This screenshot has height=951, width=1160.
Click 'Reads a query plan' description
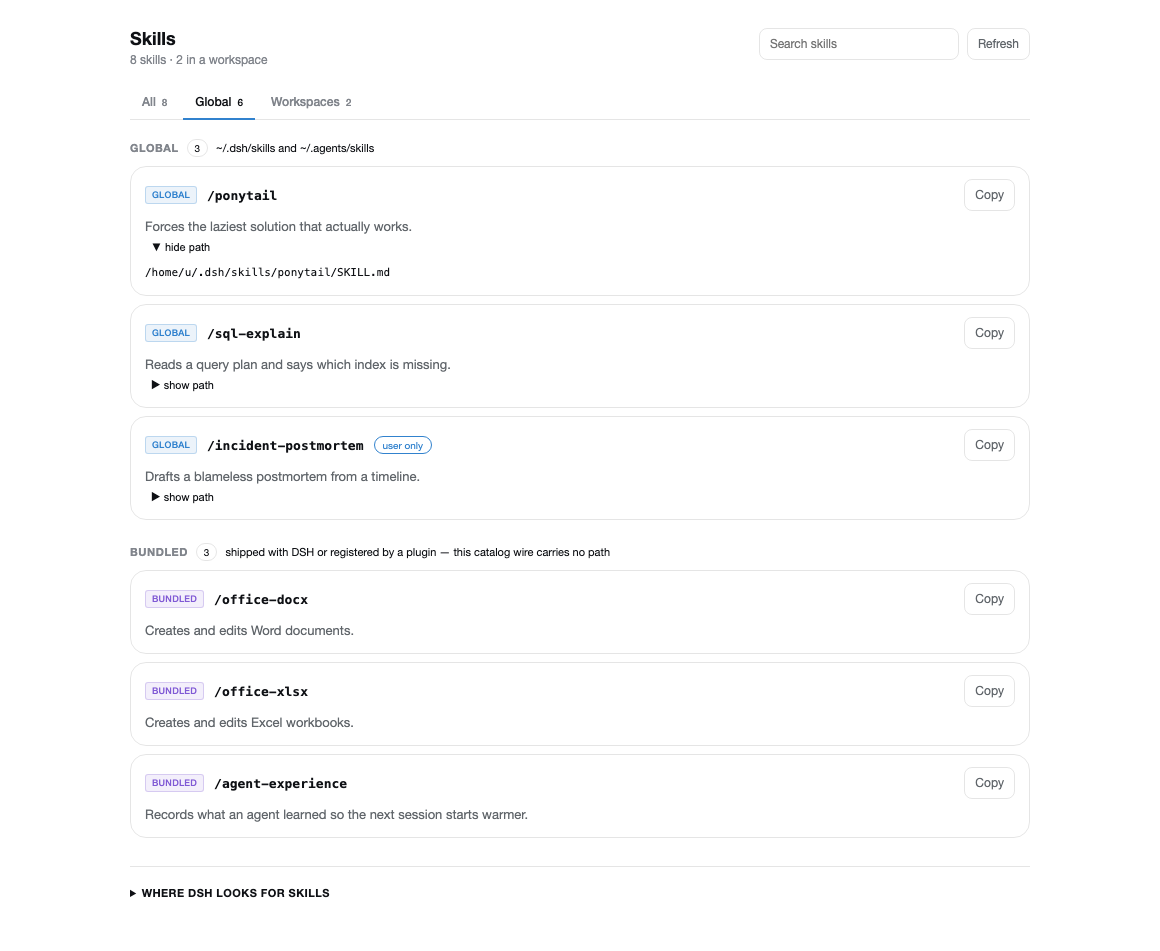tap(297, 365)
